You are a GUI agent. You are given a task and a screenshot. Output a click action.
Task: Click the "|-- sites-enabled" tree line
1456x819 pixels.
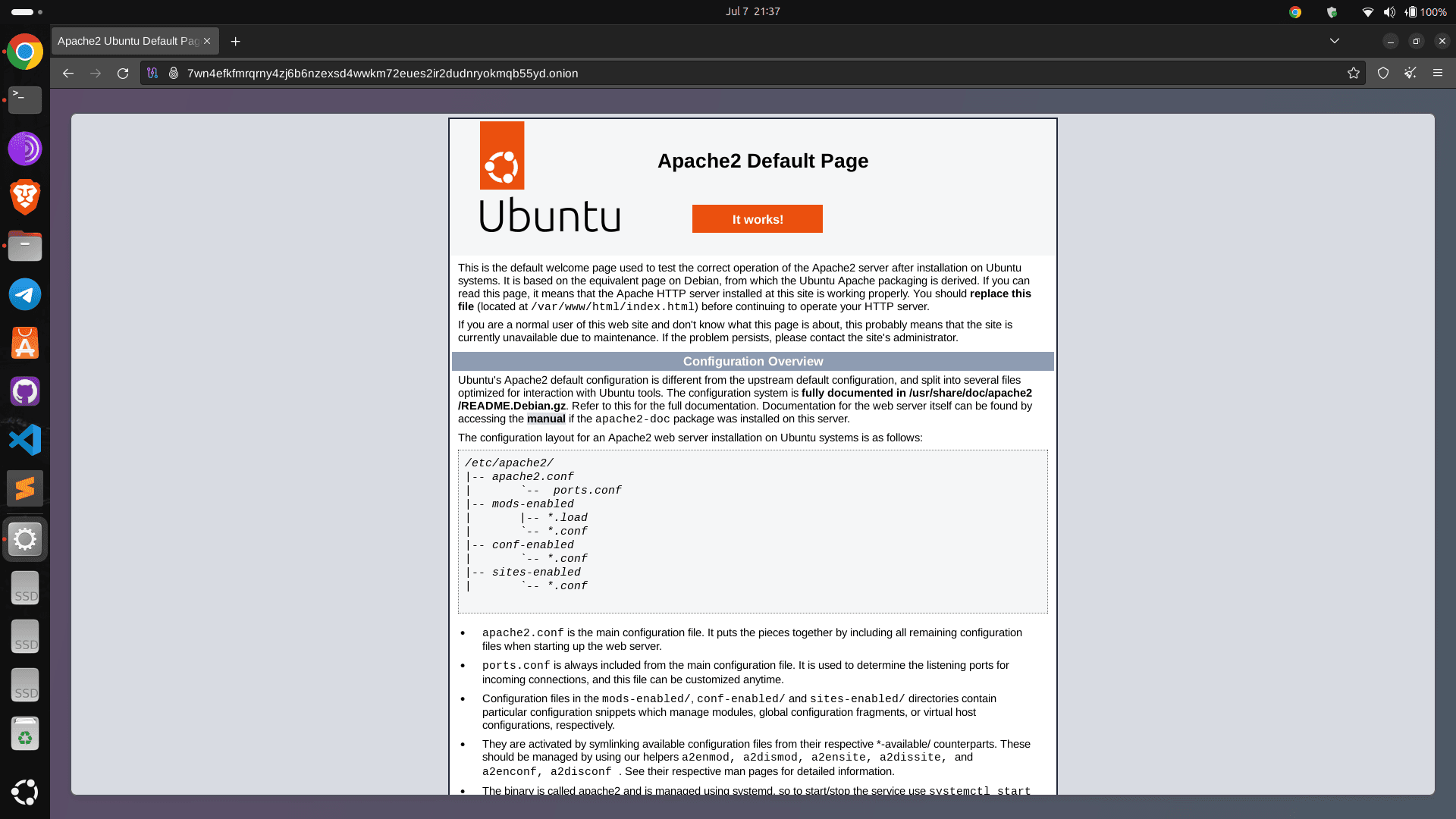click(523, 572)
